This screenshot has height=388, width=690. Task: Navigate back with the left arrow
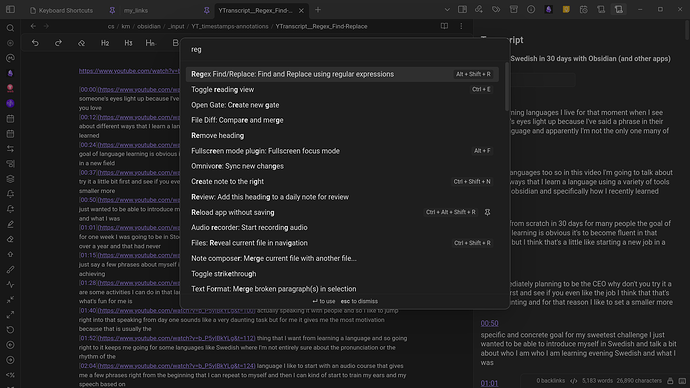(33, 26)
